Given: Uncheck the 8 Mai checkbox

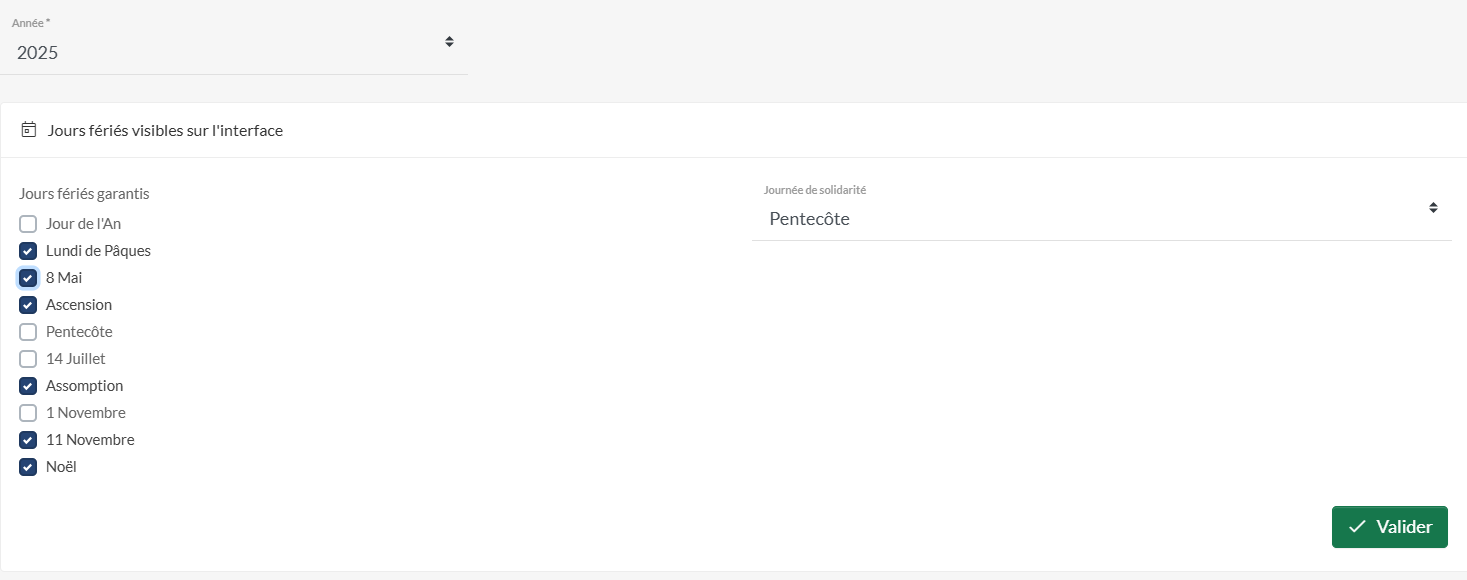Looking at the screenshot, I should 28,278.
